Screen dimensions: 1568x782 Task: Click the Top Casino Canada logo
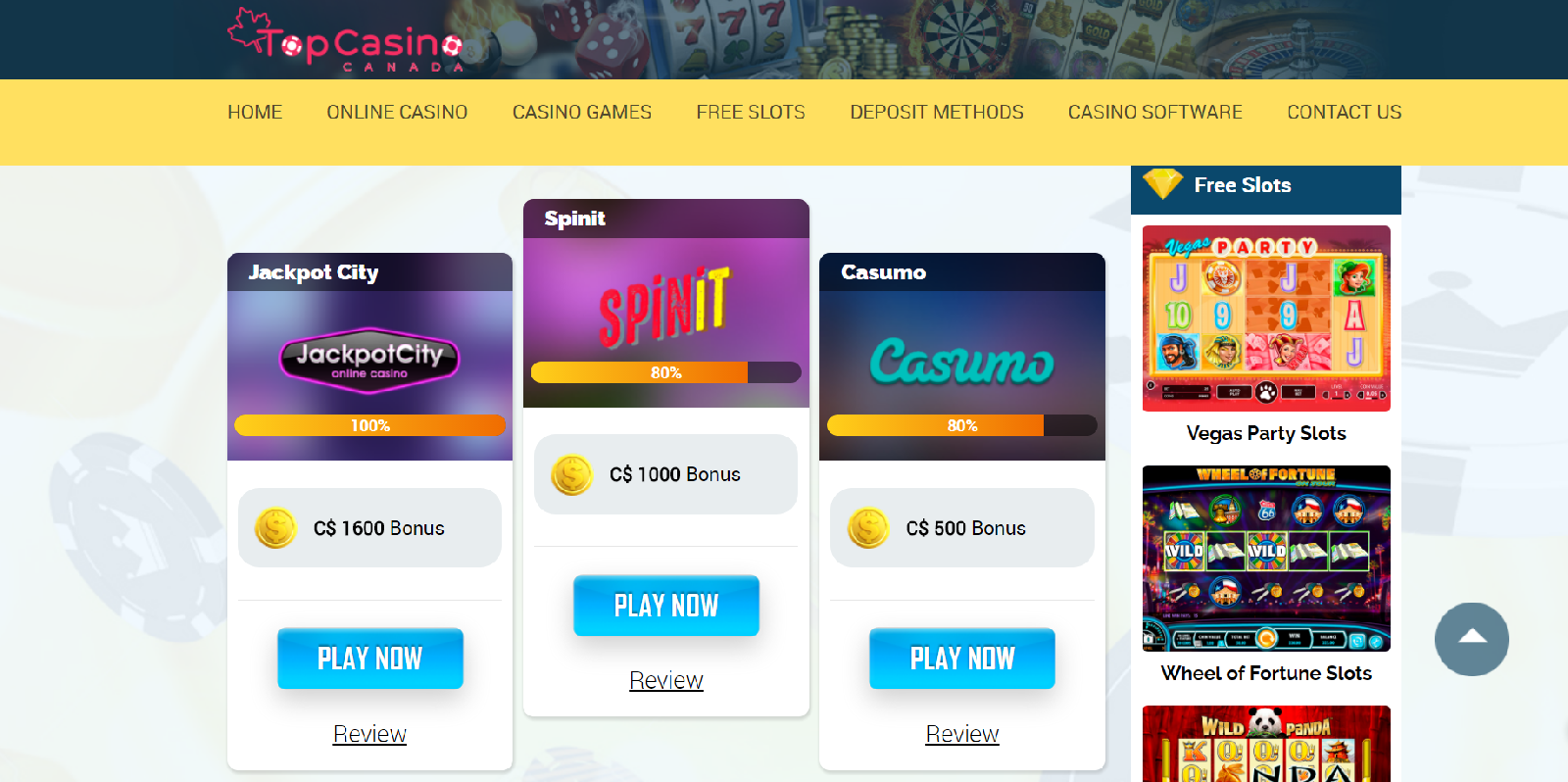345,40
